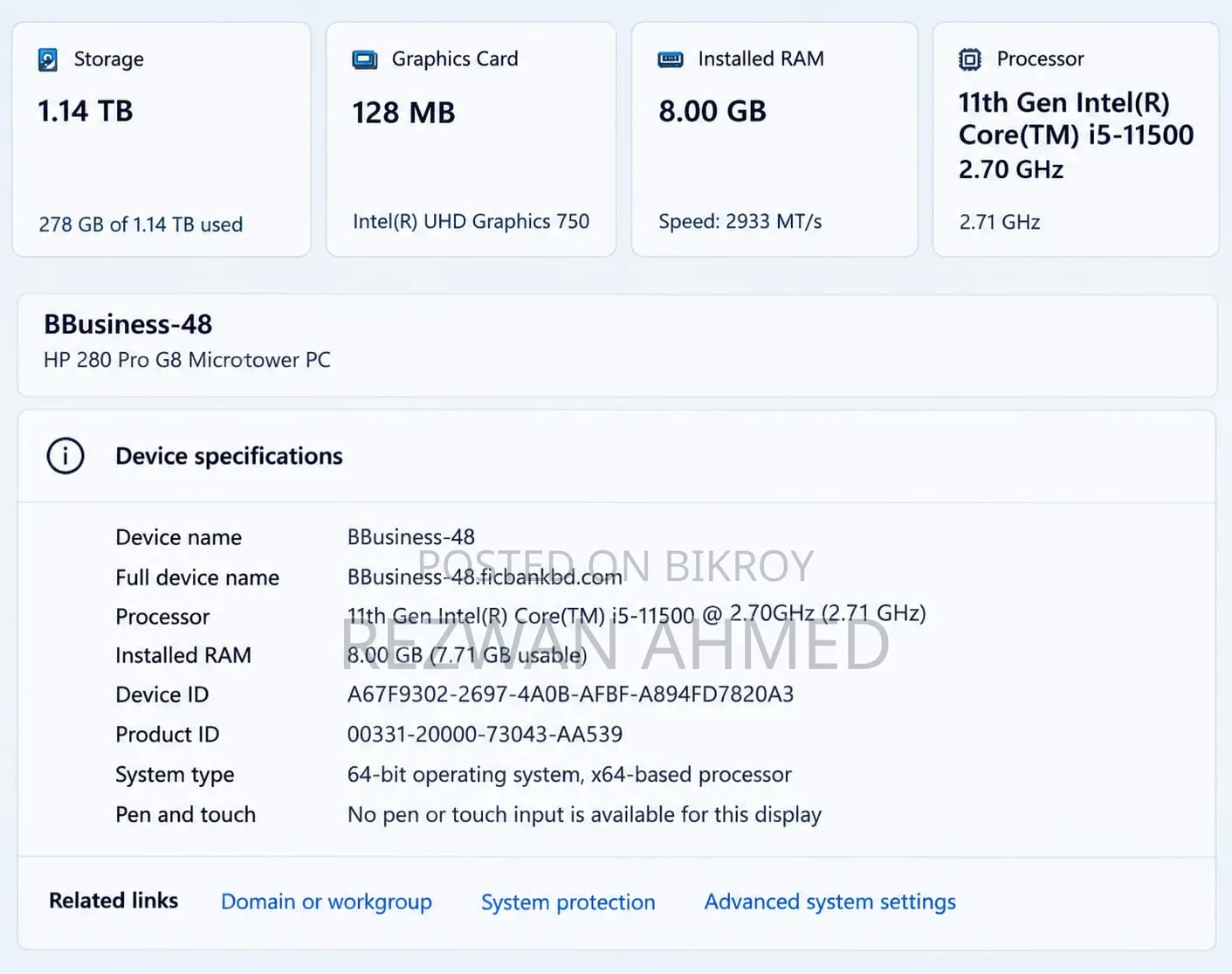
Task: Open Advanced system settings link
Action: pyautogui.click(x=830, y=901)
